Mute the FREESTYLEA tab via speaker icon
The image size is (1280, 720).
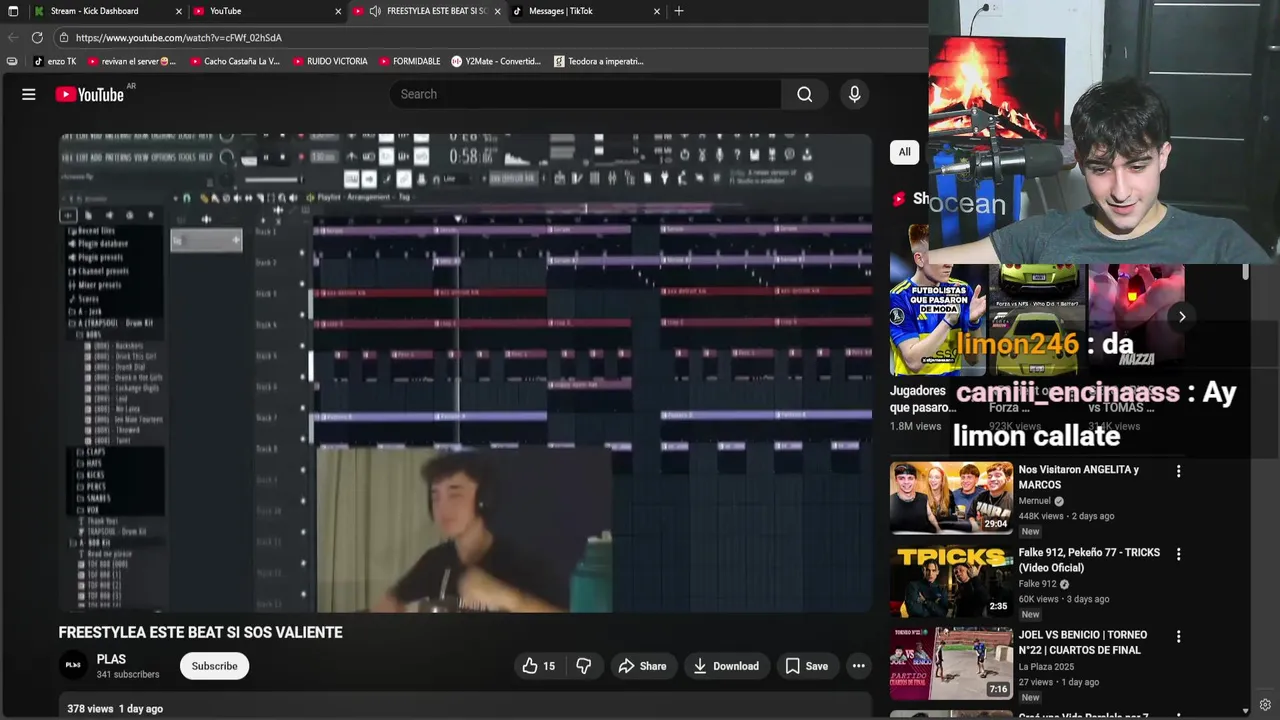coord(375,11)
